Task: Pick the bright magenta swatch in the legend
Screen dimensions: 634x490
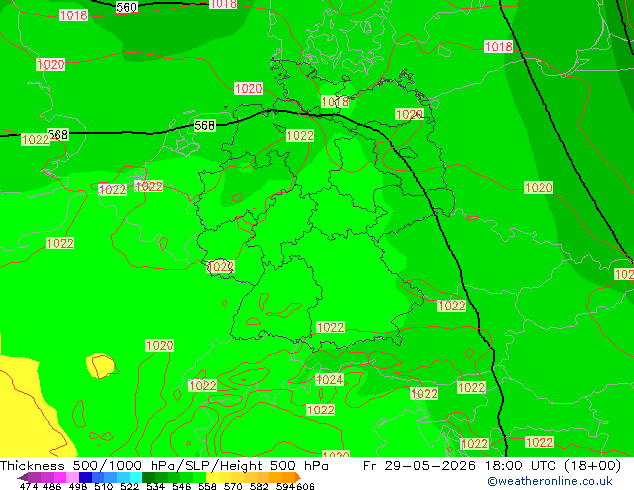Action: coord(60,477)
